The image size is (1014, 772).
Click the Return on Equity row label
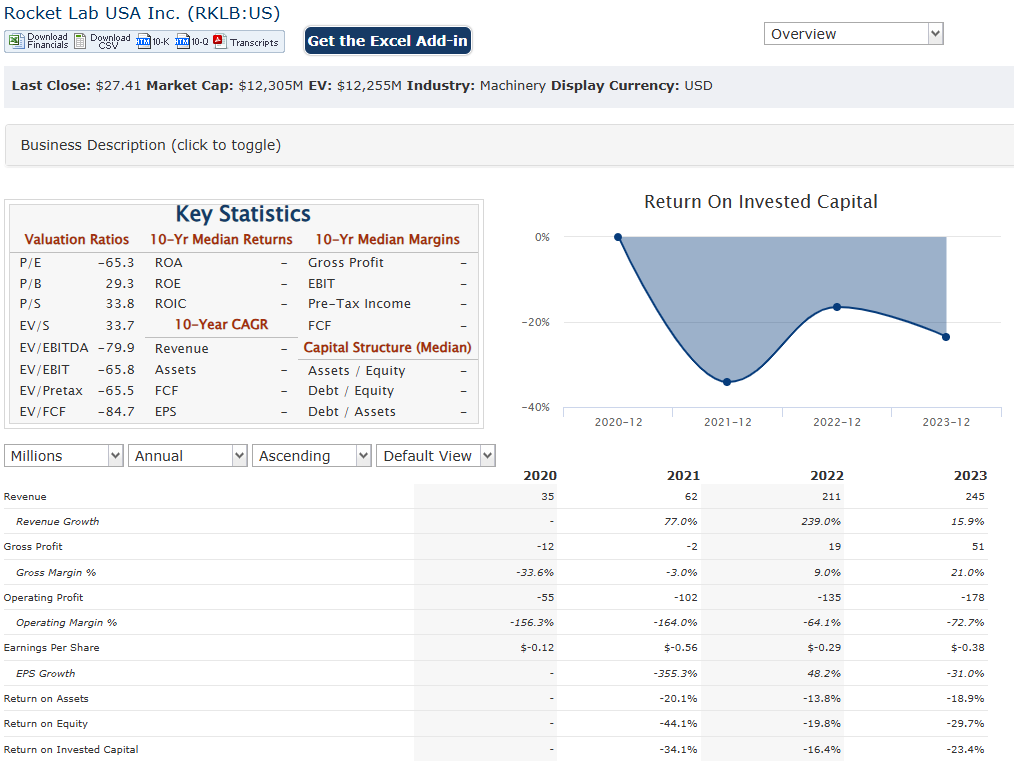[46, 724]
